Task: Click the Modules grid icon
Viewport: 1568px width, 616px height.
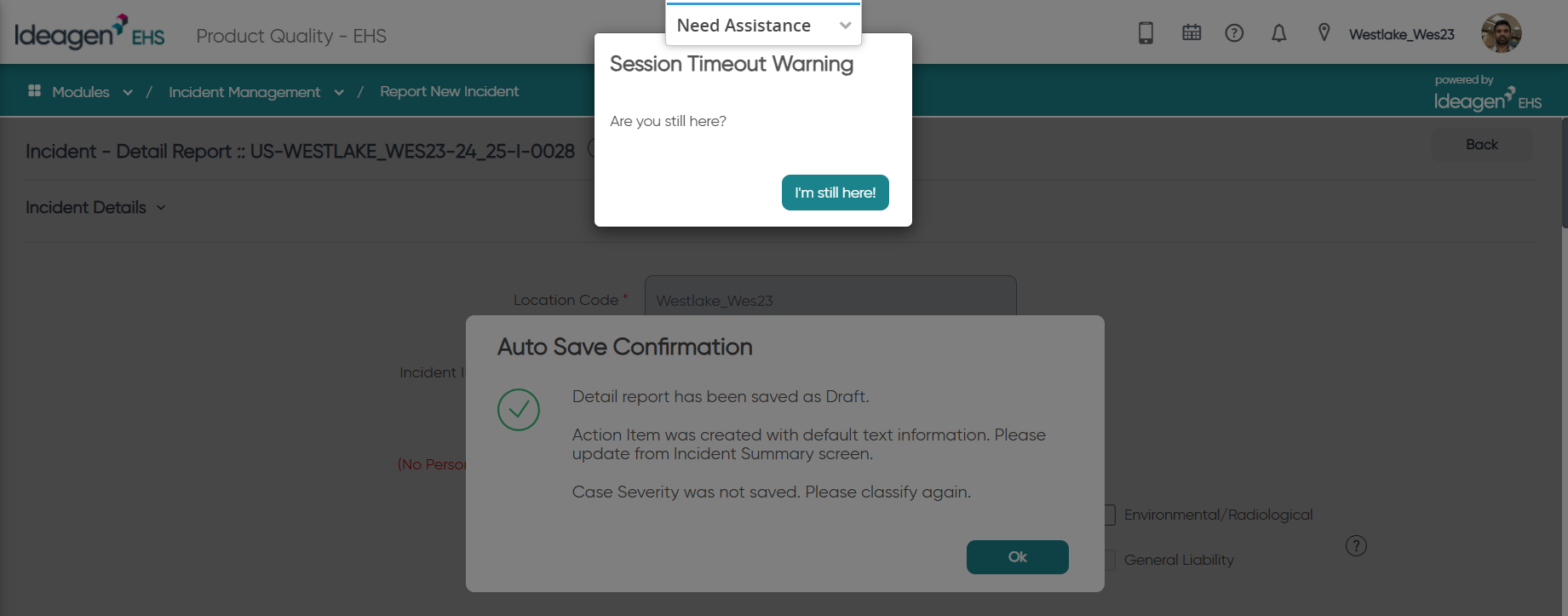Action: point(35,90)
